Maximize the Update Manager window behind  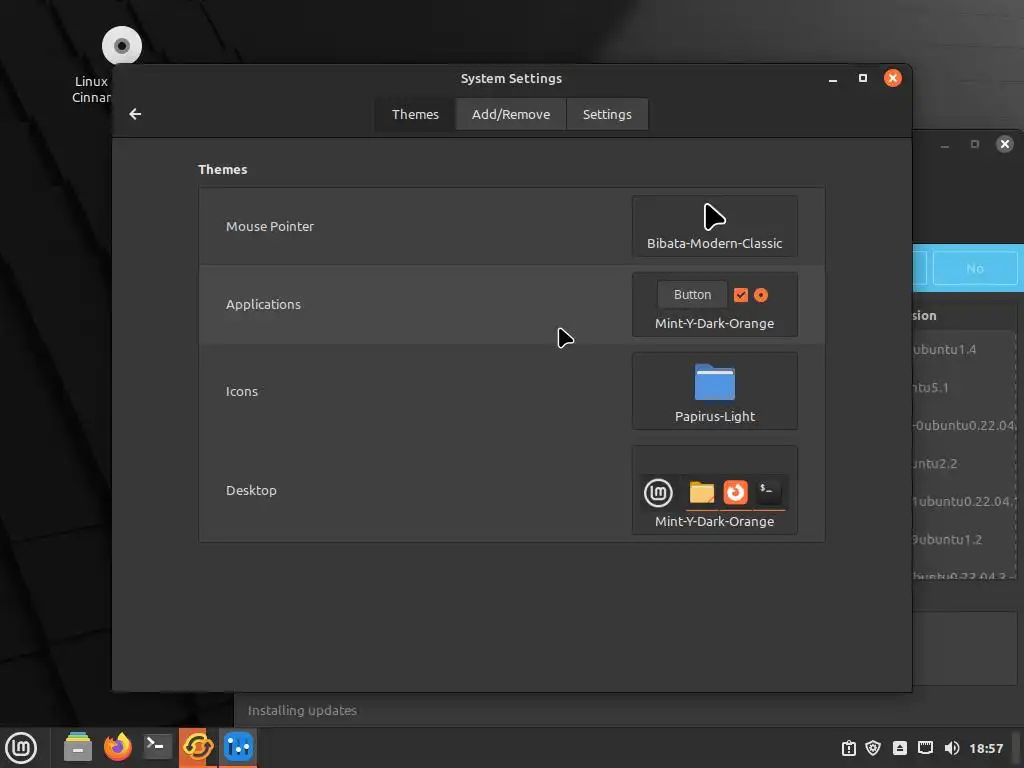(974, 144)
